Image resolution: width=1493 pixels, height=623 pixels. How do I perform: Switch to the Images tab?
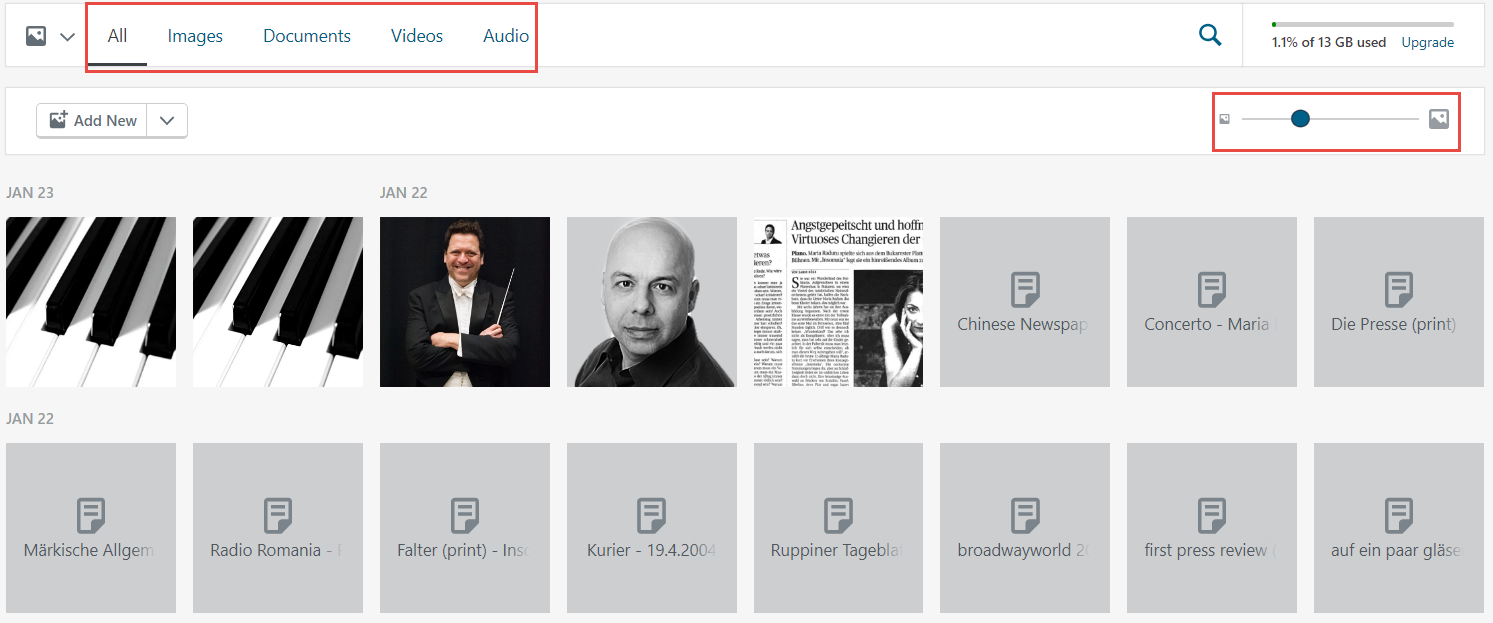point(195,36)
